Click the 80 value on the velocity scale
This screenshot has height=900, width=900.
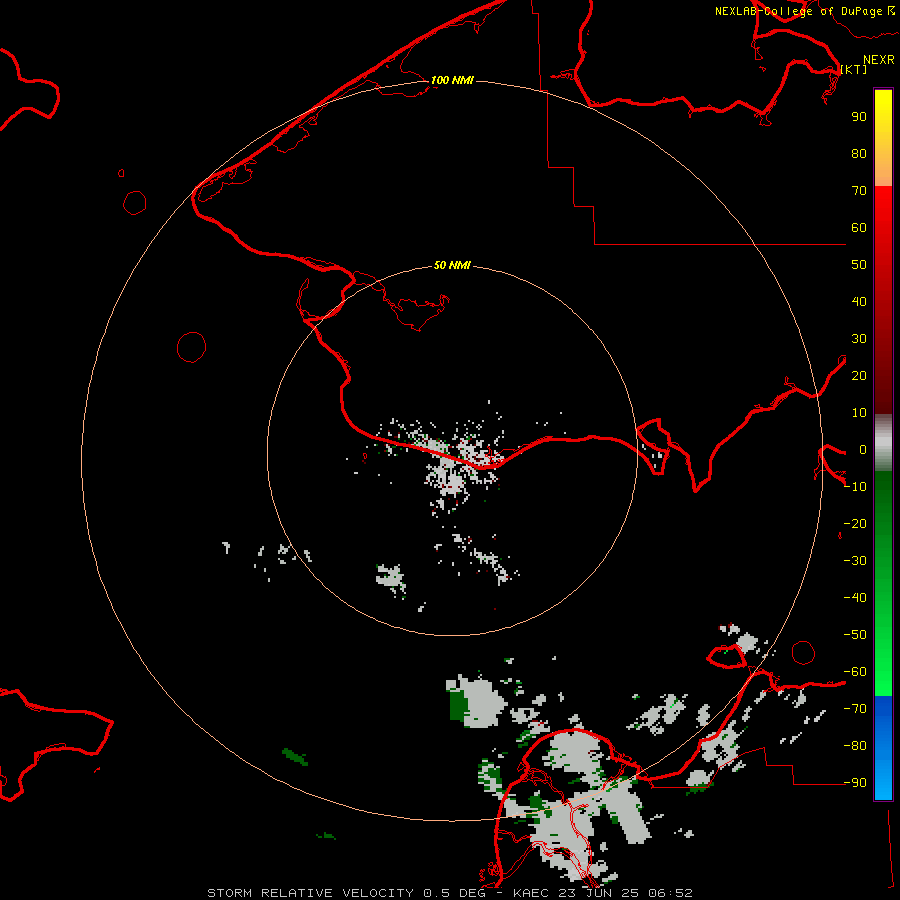pos(859,153)
